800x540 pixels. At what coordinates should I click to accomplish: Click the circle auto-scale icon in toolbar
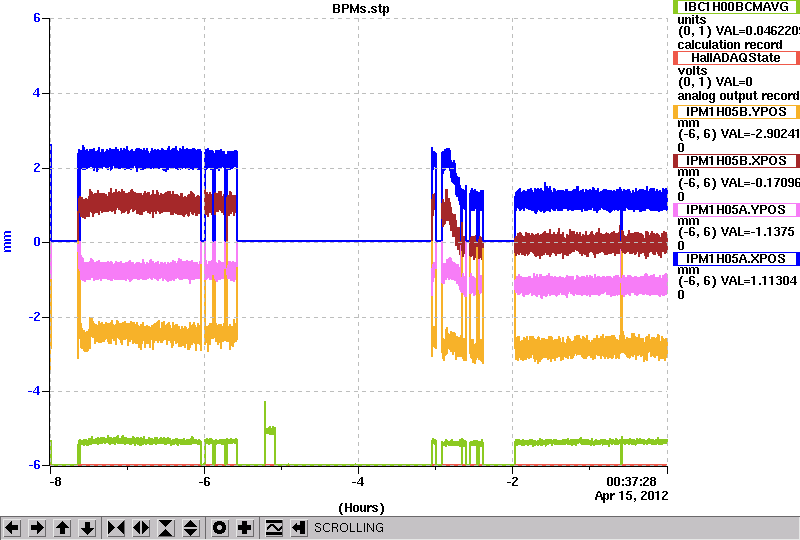click(219, 528)
